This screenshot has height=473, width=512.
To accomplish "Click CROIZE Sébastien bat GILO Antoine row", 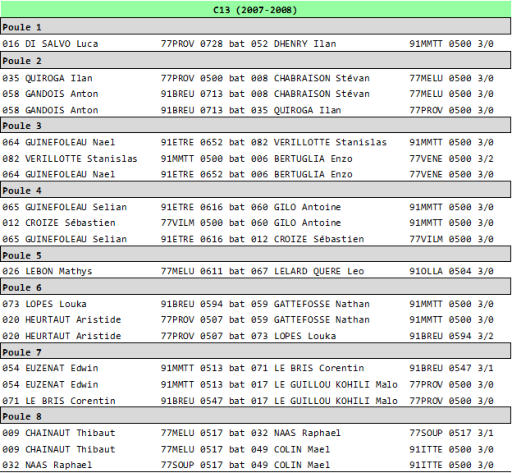I will point(256,222).
